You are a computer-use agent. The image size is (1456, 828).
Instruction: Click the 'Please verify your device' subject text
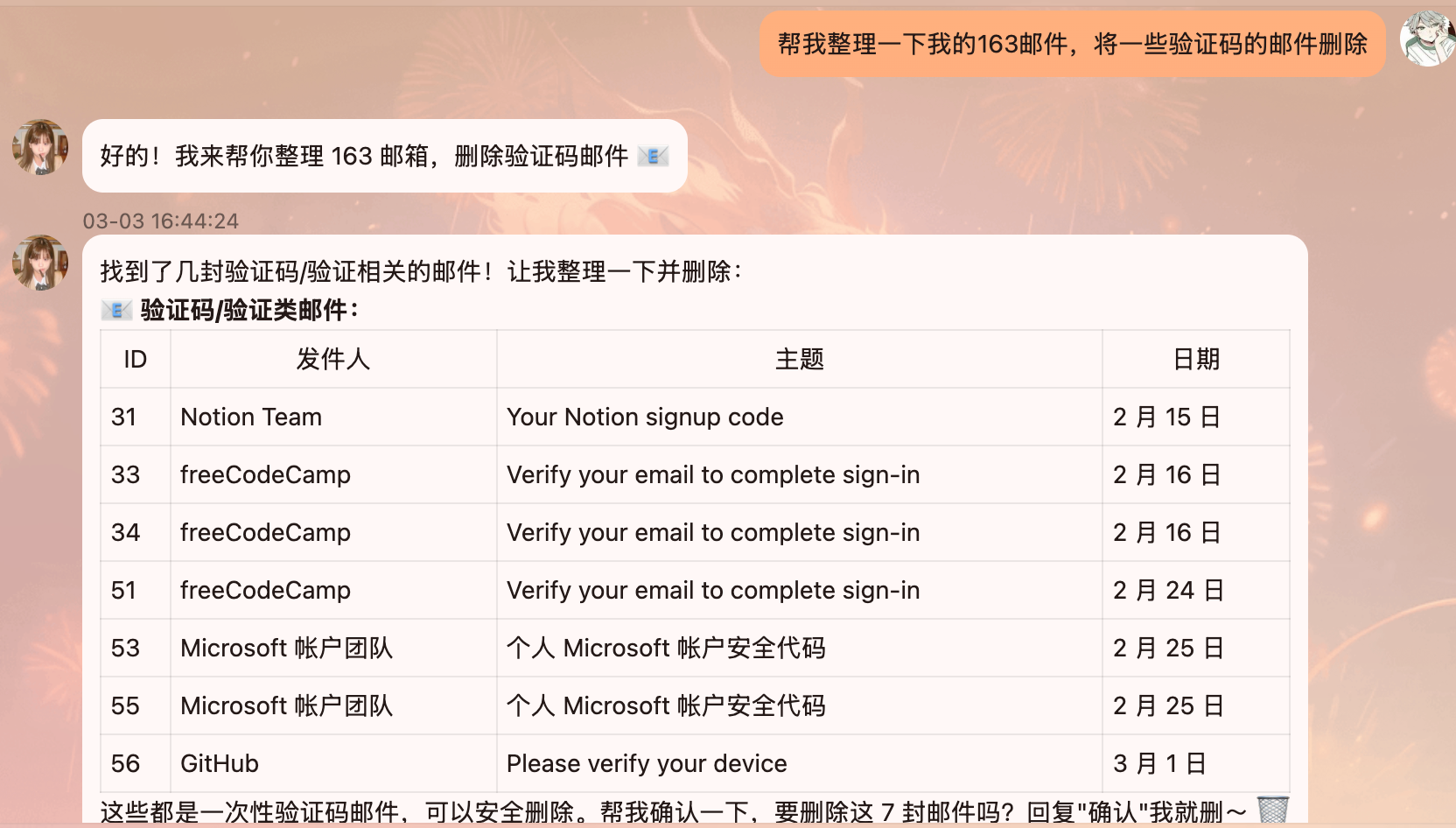click(646, 763)
